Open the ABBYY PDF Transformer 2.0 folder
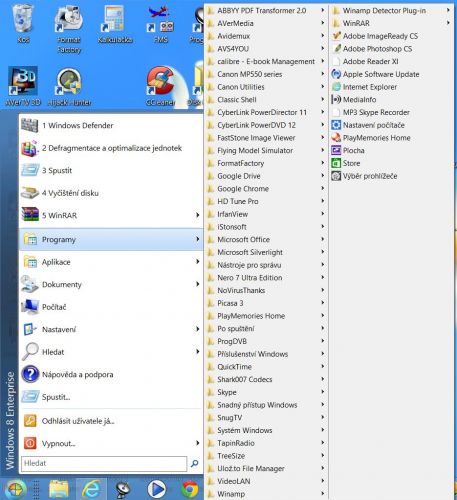Viewport: 457px width, 500px height. coord(266,11)
